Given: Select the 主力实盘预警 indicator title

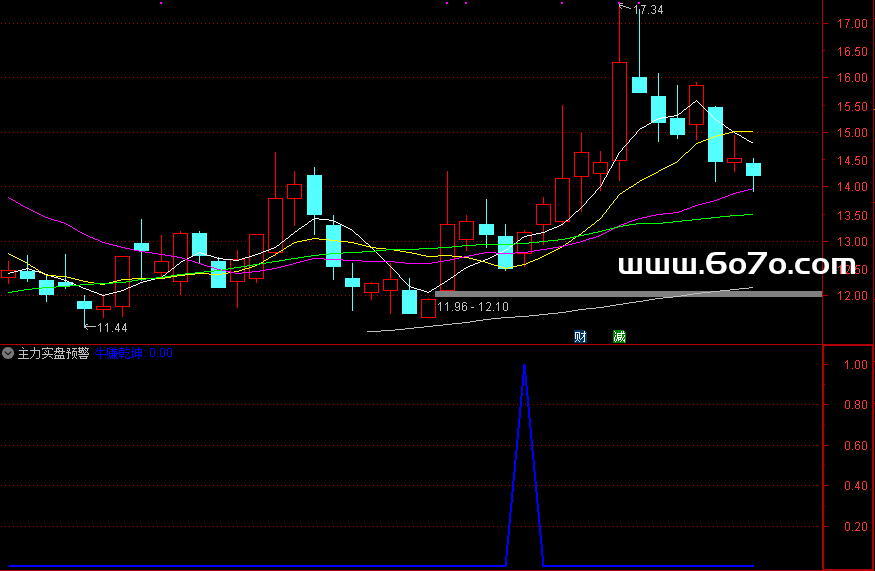Looking at the screenshot, I should pos(54,353).
